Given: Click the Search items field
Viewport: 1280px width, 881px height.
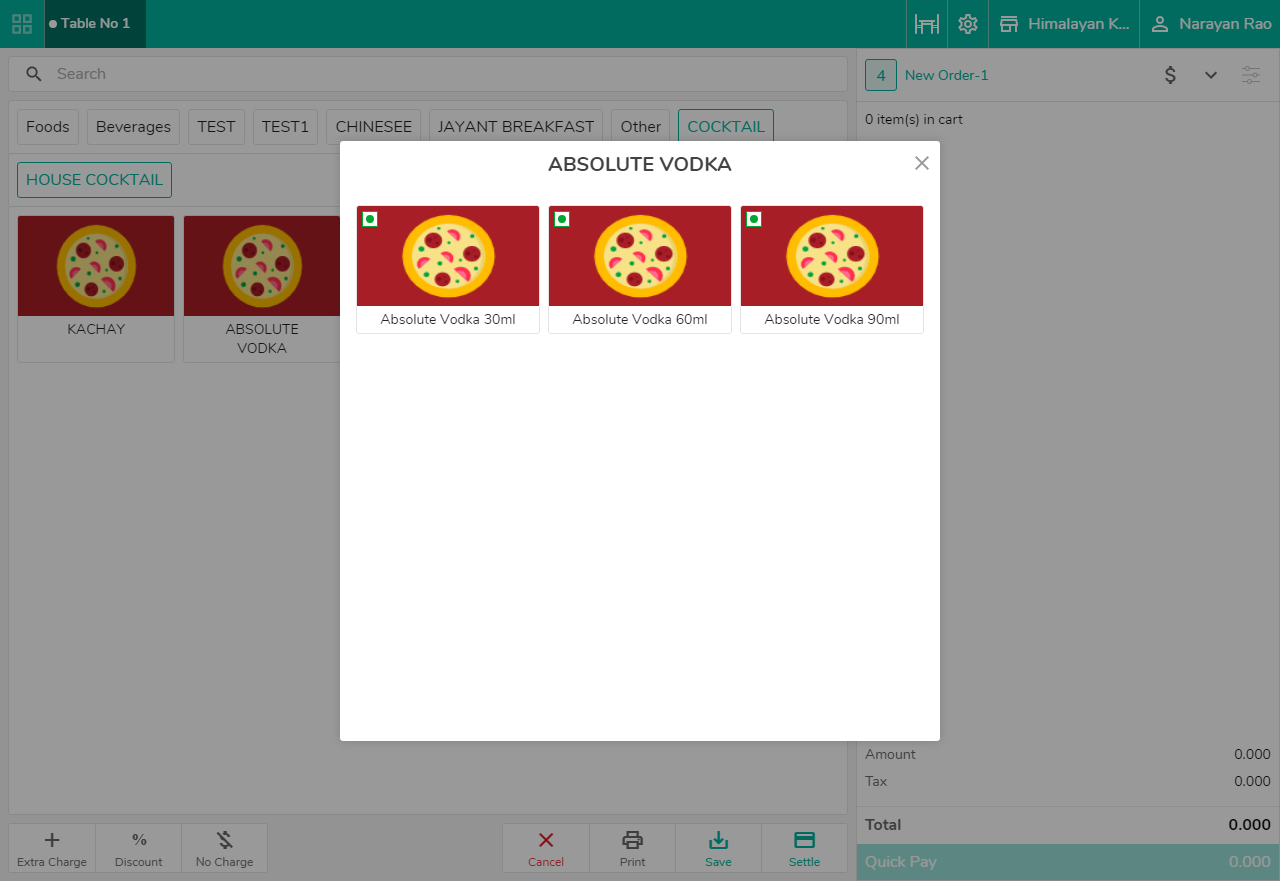Looking at the screenshot, I should 428,74.
